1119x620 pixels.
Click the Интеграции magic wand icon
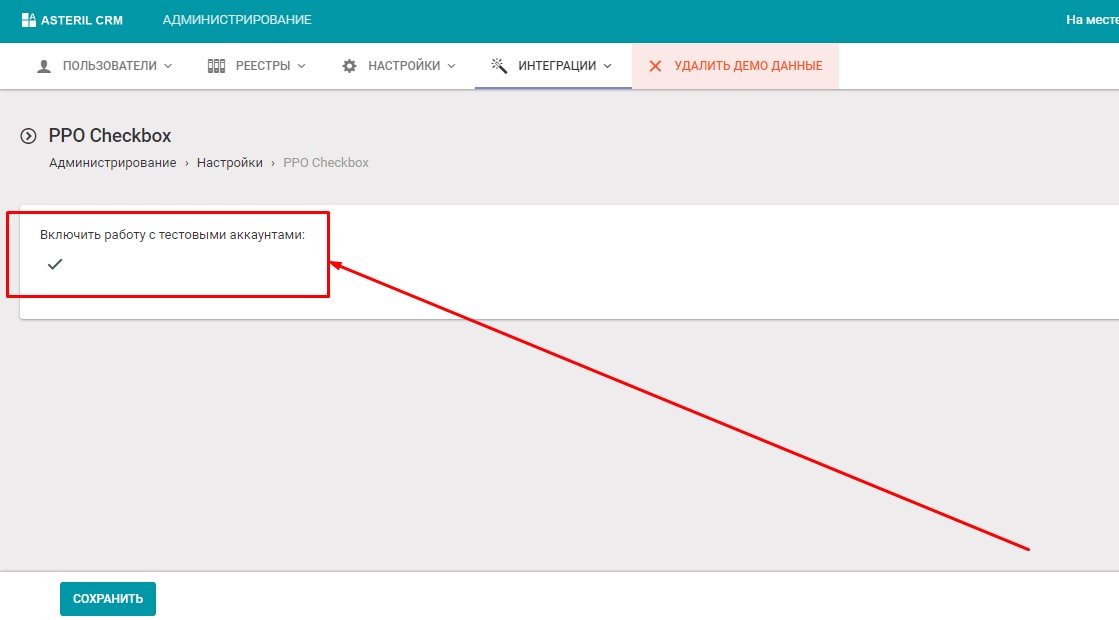click(499, 66)
